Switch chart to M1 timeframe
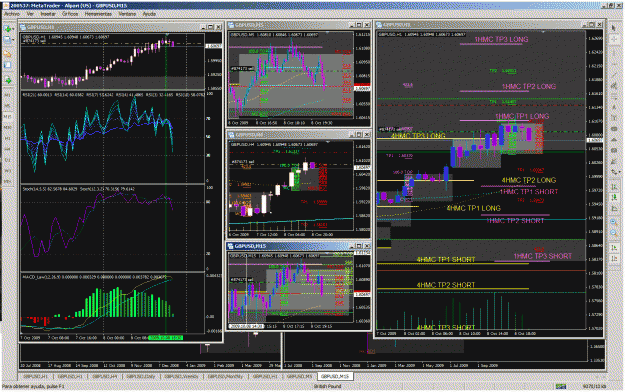Viewport: 625px width, 392px height. tap(8, 95)
